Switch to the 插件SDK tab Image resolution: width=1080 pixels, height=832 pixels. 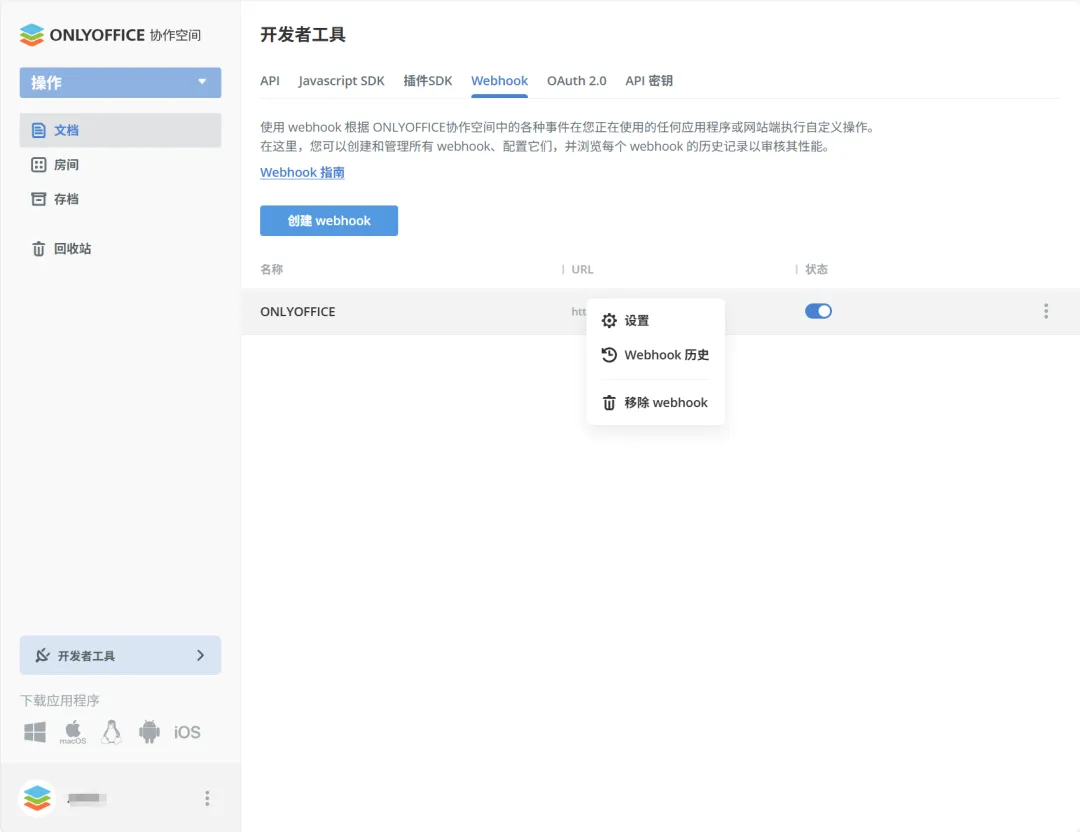(428, 81)
